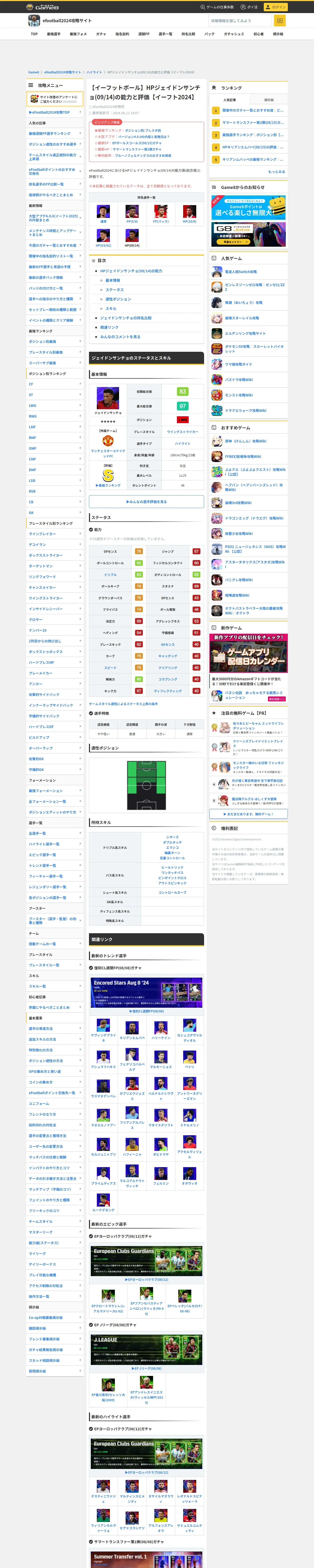Viewport: 314px width, 1568px height.
Task: Open the 全選手一覧 sidebar row
Action: 55,833
